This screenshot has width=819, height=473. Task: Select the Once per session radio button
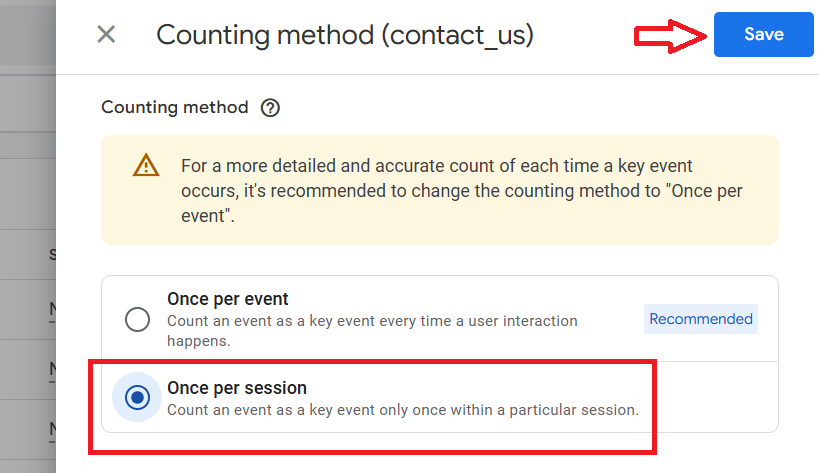(137, 398)
